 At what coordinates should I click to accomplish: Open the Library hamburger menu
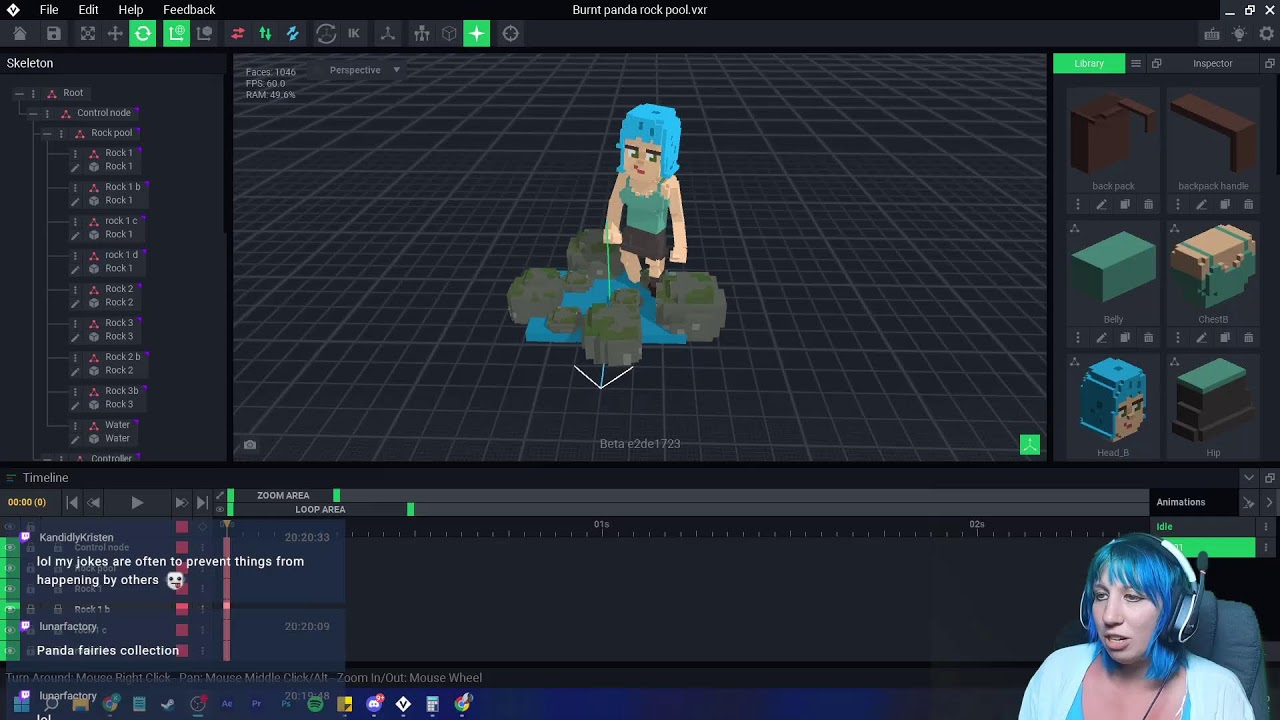point(1136,63)
